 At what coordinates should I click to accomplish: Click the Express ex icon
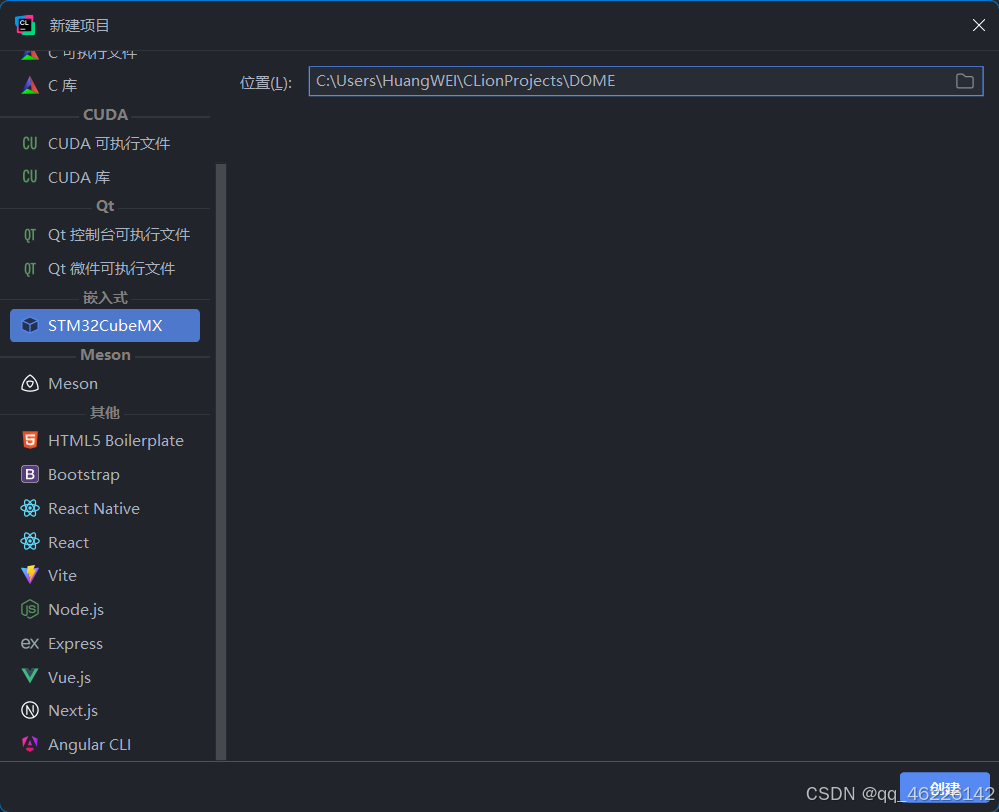[30, 643]
